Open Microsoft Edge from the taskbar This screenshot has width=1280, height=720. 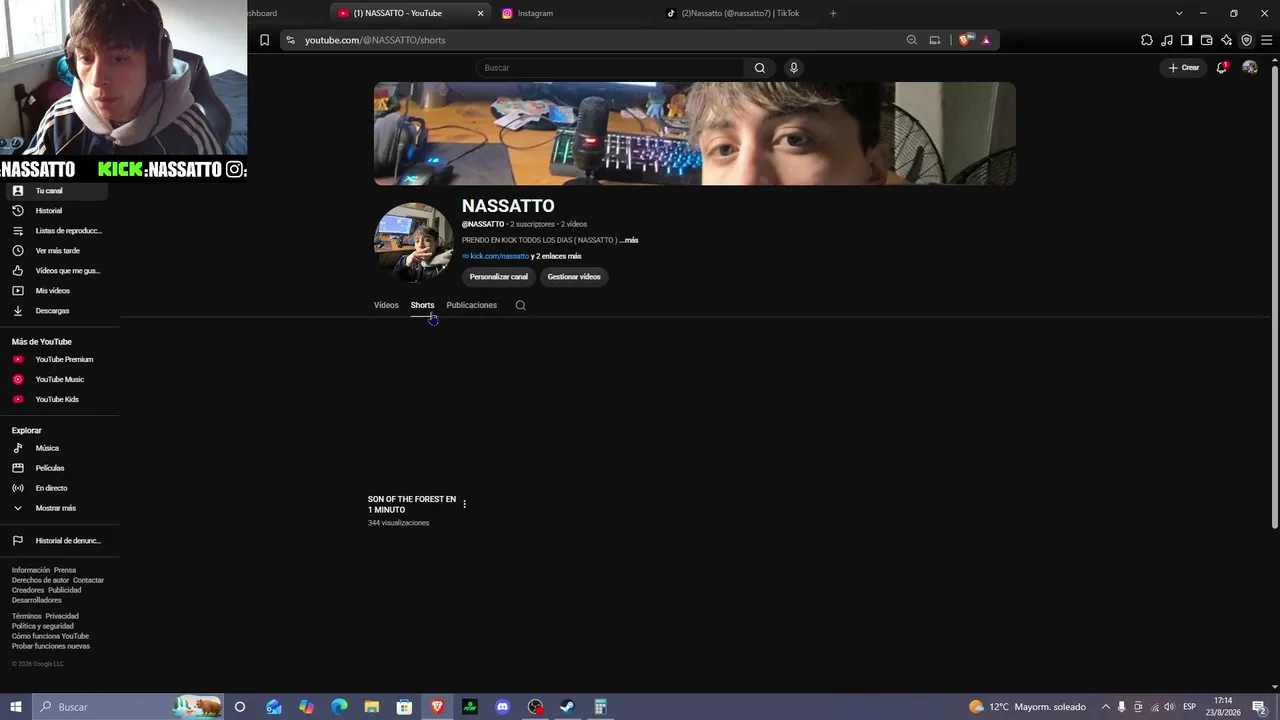pyautogui.click(x=339, y=707)
